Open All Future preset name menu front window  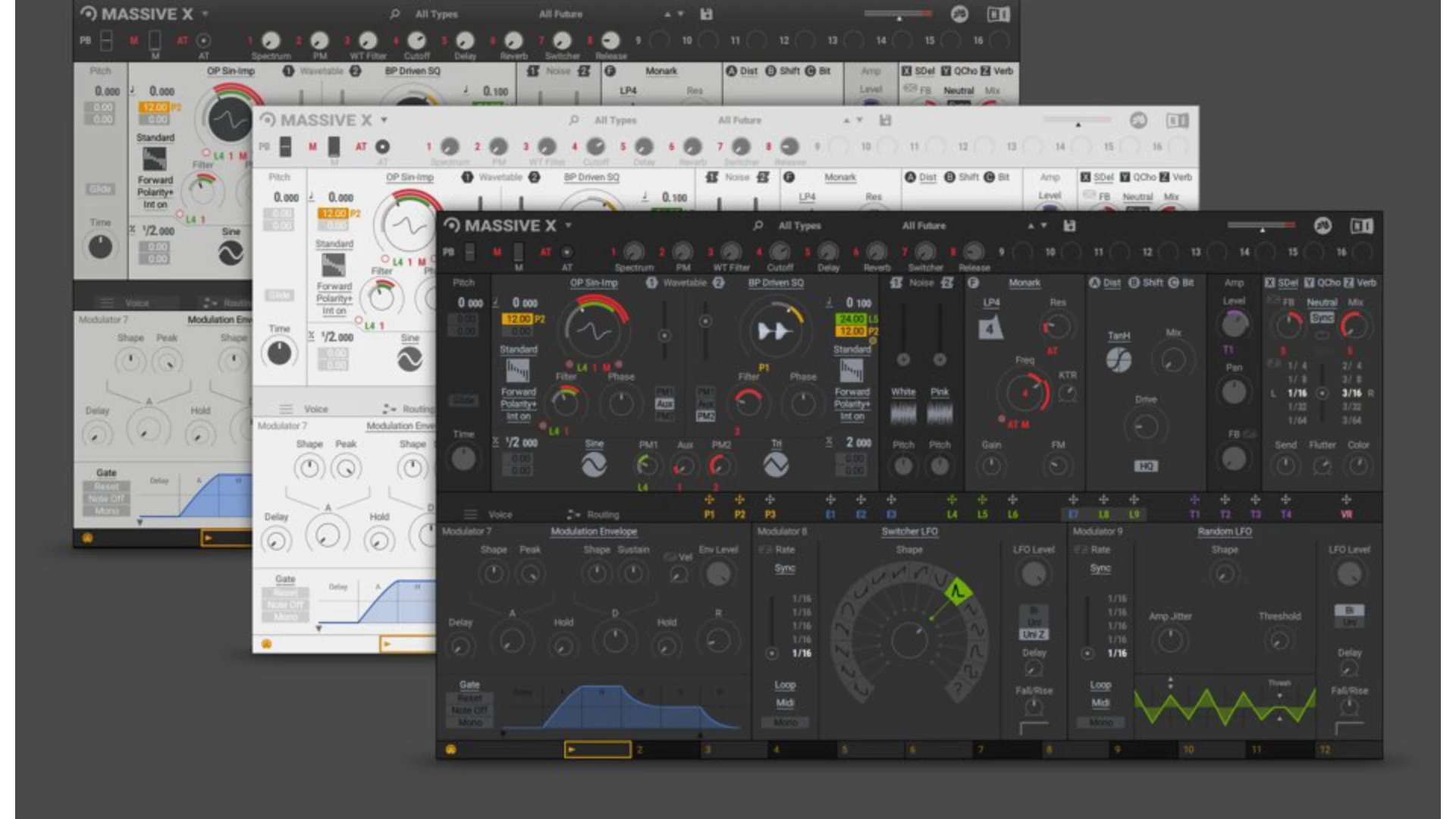pyautogui.click(x=924, y=225)
